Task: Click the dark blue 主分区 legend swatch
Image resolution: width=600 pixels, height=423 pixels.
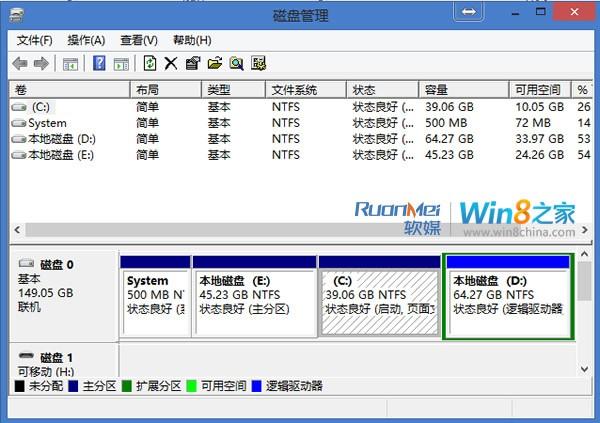Action: coord(73,386)
